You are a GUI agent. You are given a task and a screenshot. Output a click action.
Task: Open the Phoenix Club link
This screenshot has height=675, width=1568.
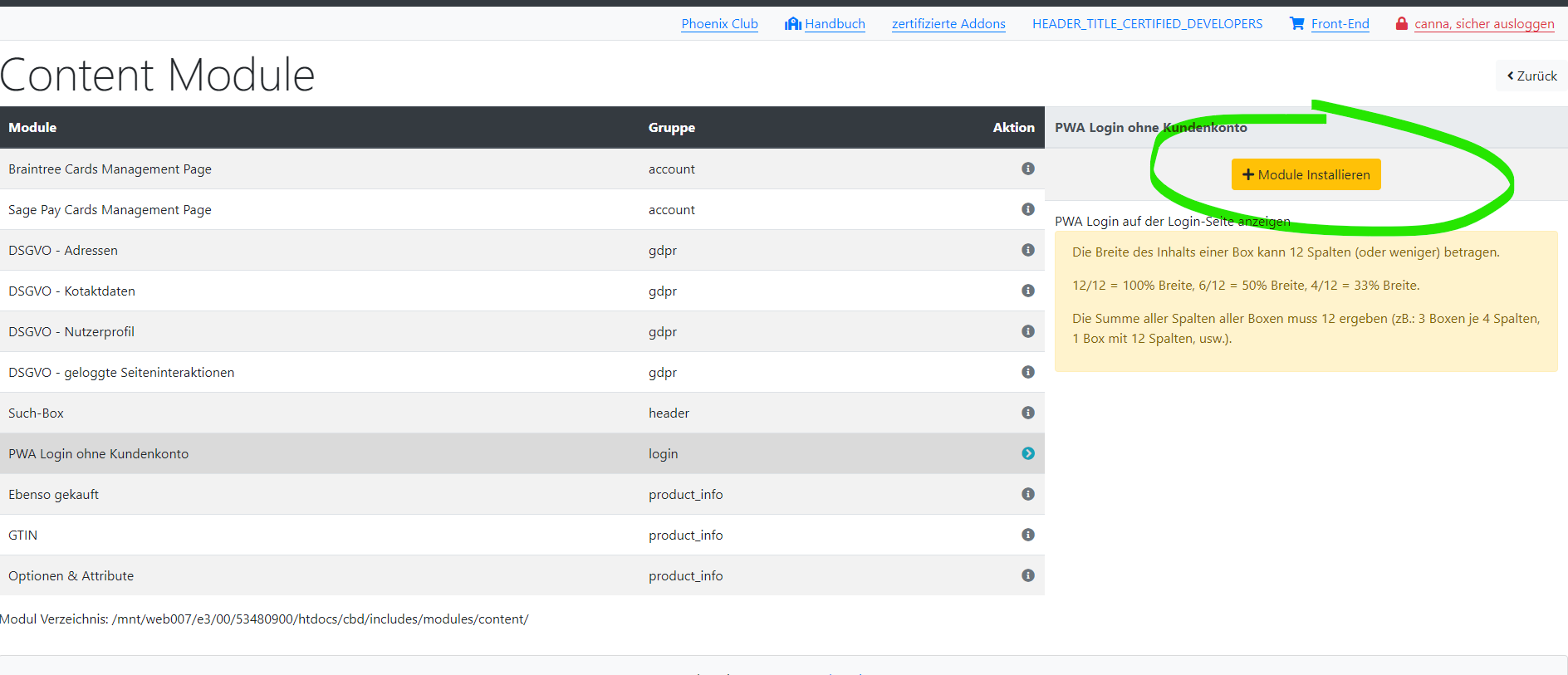click(719, 24)
